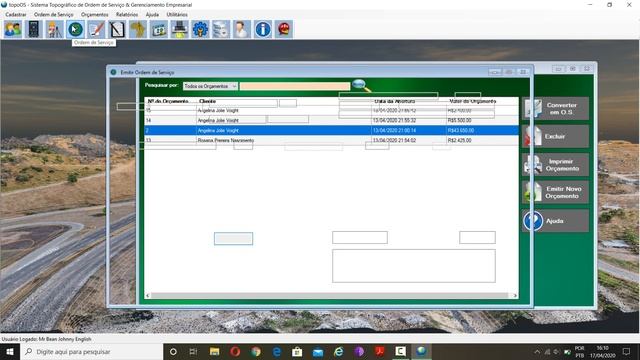Open the document with red pen toolbar icon
The height and width of the screenshot is (360, 640).
coord(96,29)
